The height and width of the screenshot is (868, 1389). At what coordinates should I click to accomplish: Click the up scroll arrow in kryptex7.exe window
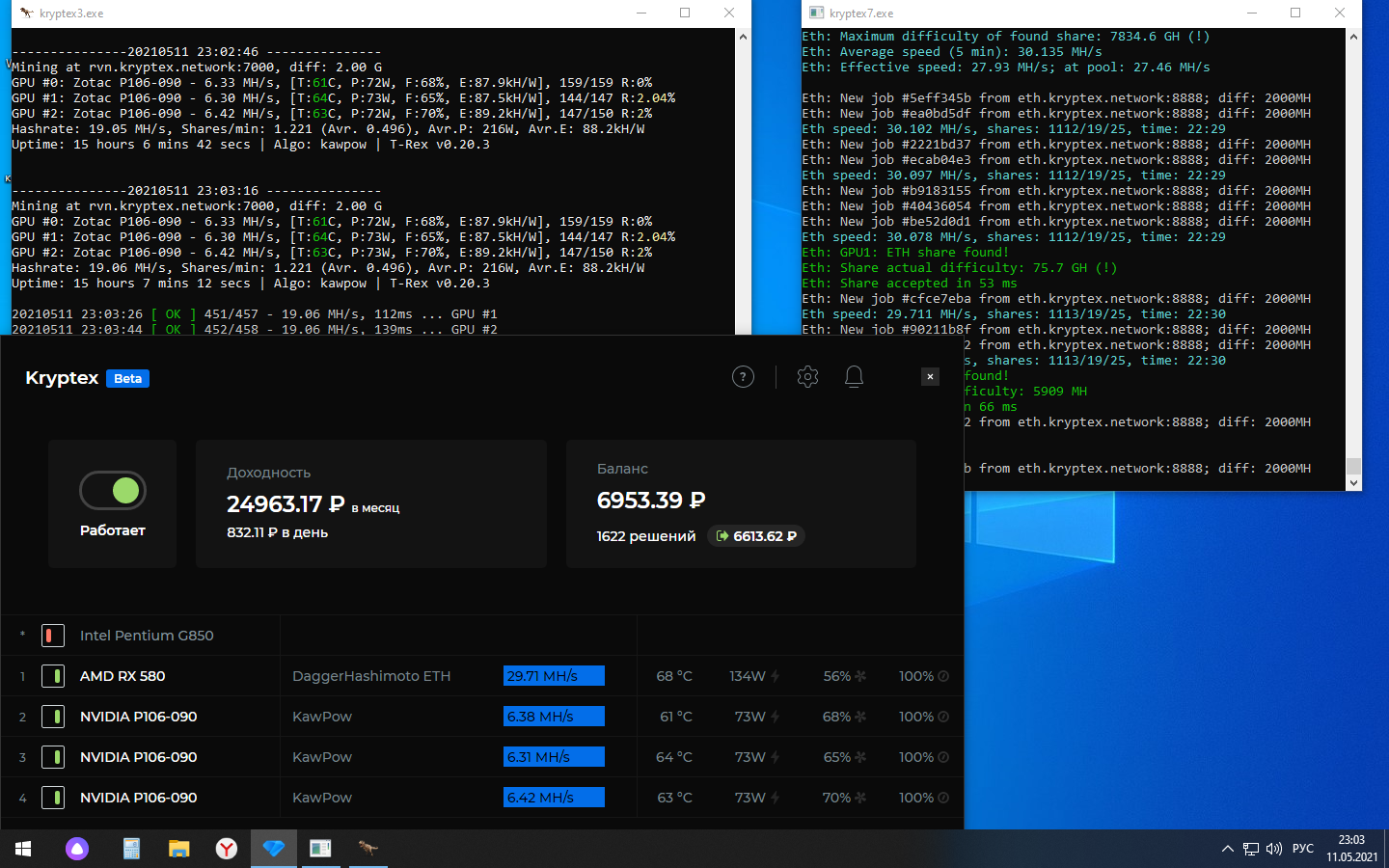coord(1353,37)
